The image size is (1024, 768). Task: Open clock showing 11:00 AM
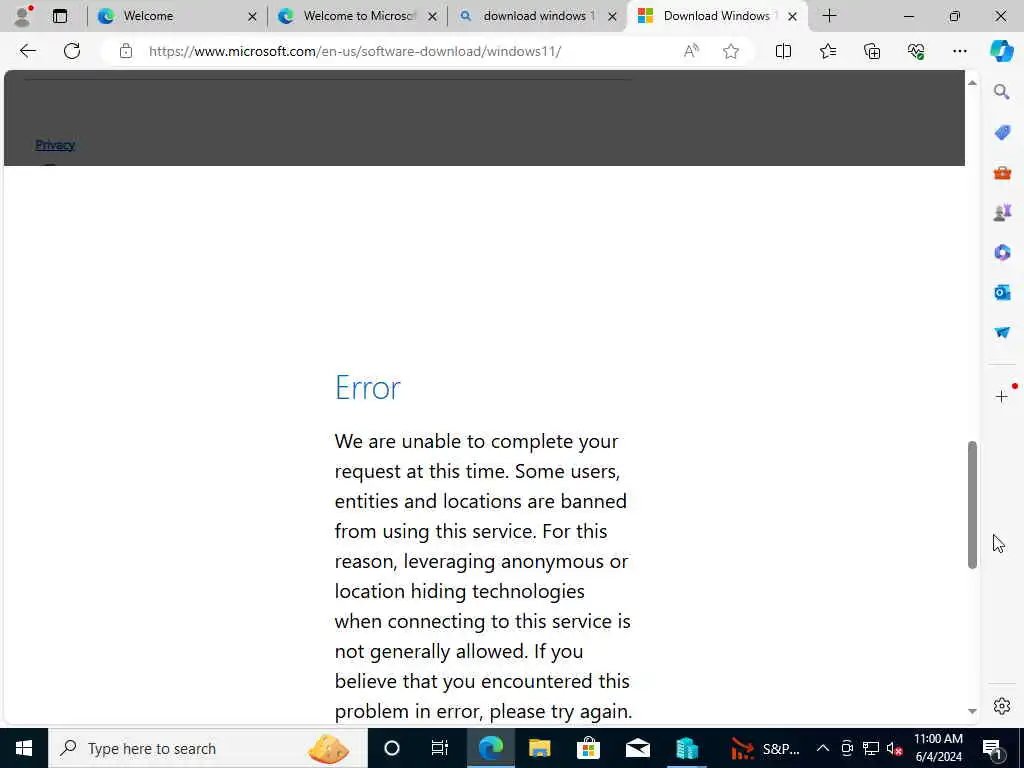[938, 748]
